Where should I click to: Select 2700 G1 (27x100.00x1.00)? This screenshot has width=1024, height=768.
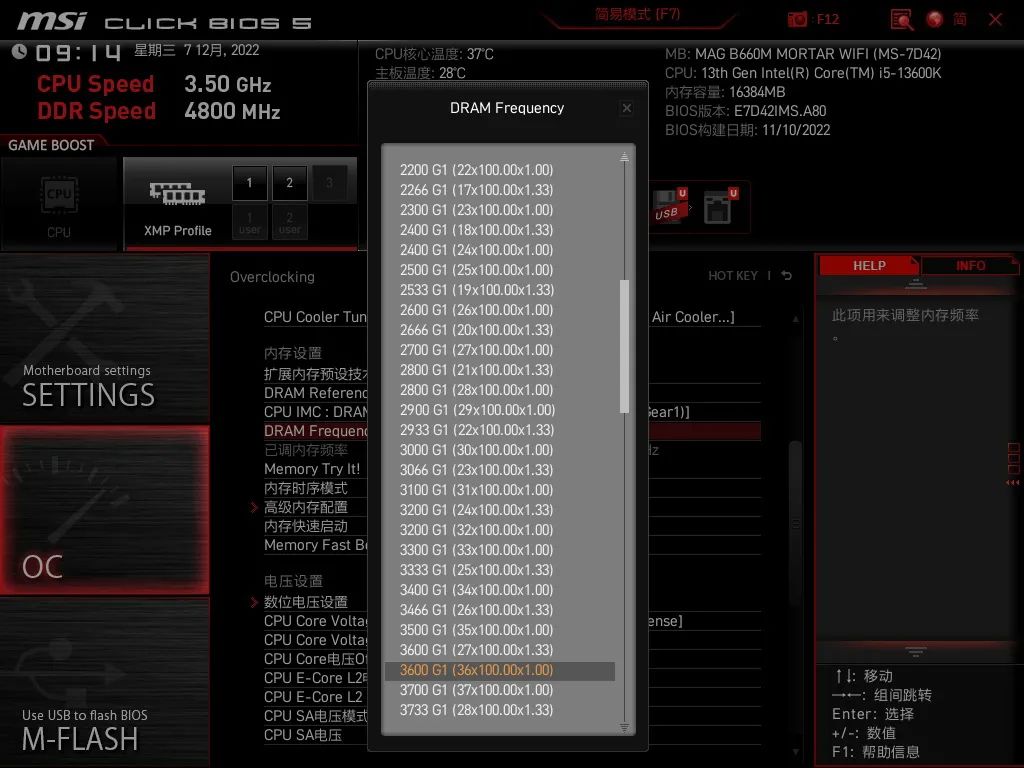[476, 350]
